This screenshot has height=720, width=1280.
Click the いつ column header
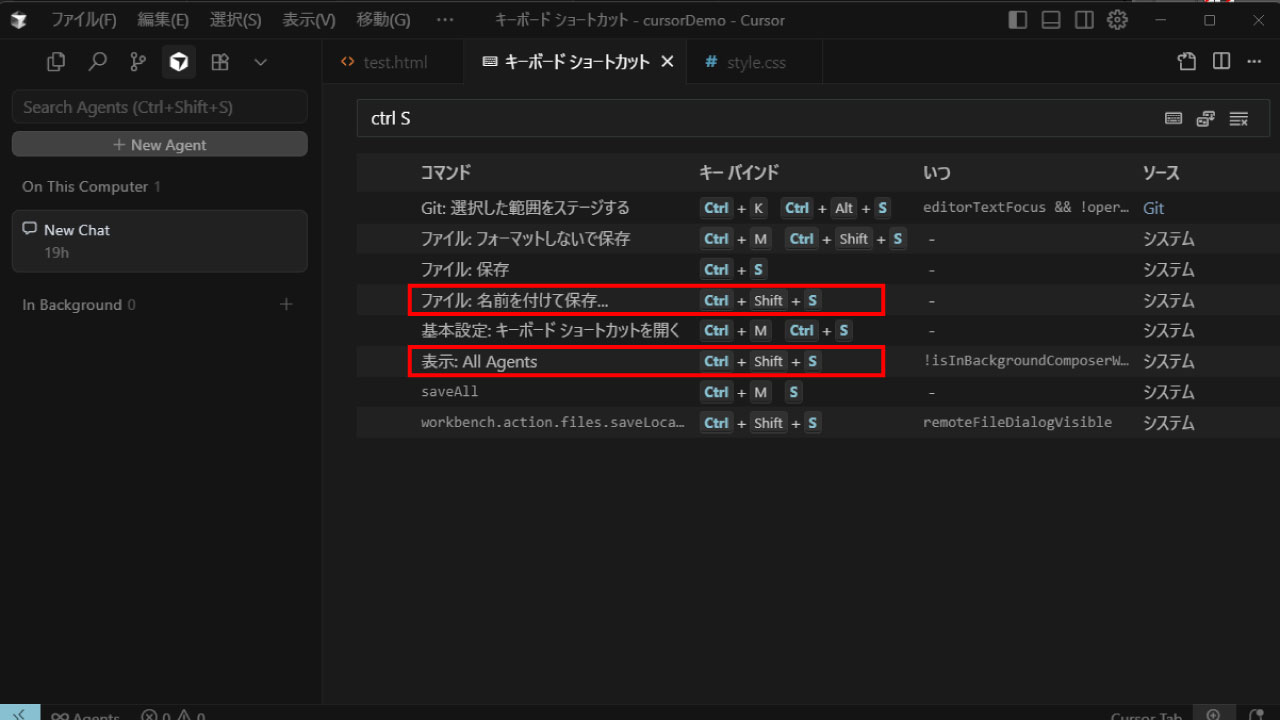click(936, 173)
